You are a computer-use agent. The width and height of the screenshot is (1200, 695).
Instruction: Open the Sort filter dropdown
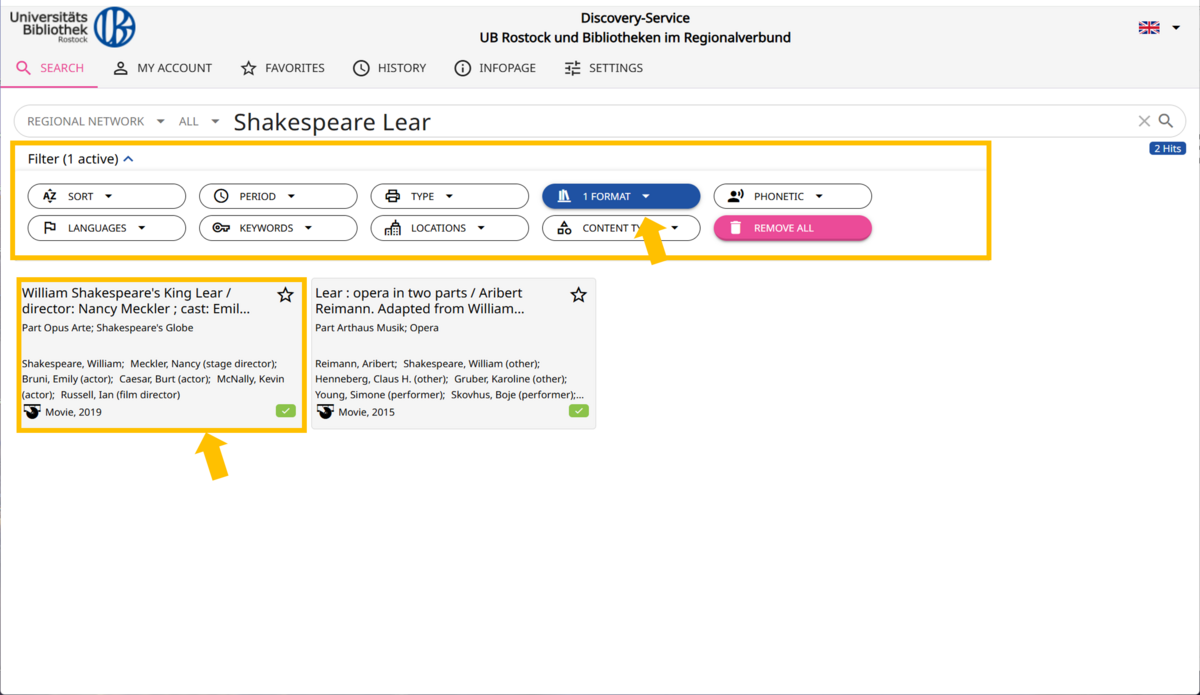107,196
